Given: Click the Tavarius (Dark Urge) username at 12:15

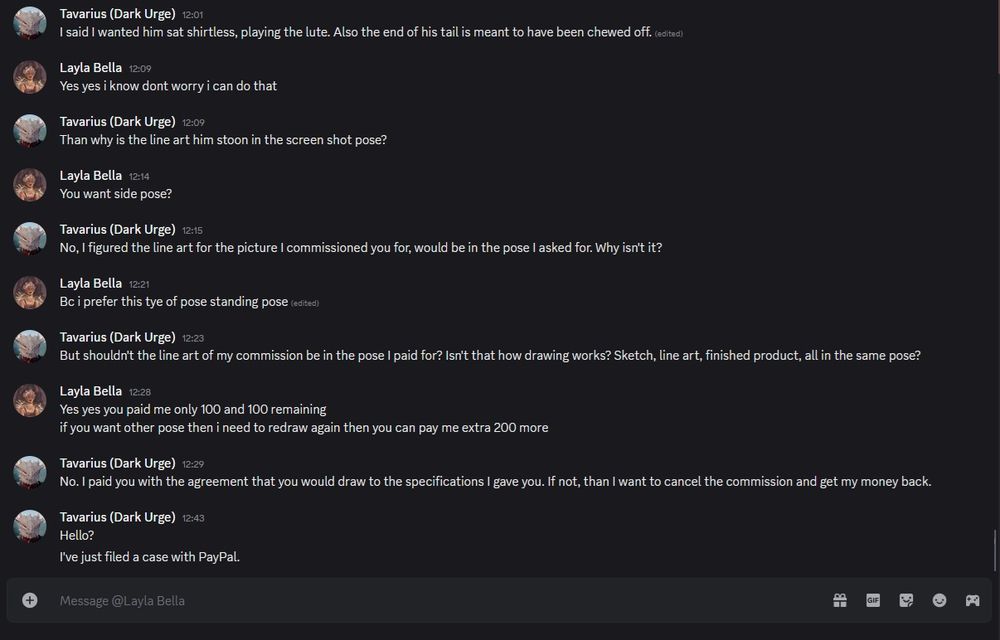Looking at the screenshot, I should (x=117, y=229).
